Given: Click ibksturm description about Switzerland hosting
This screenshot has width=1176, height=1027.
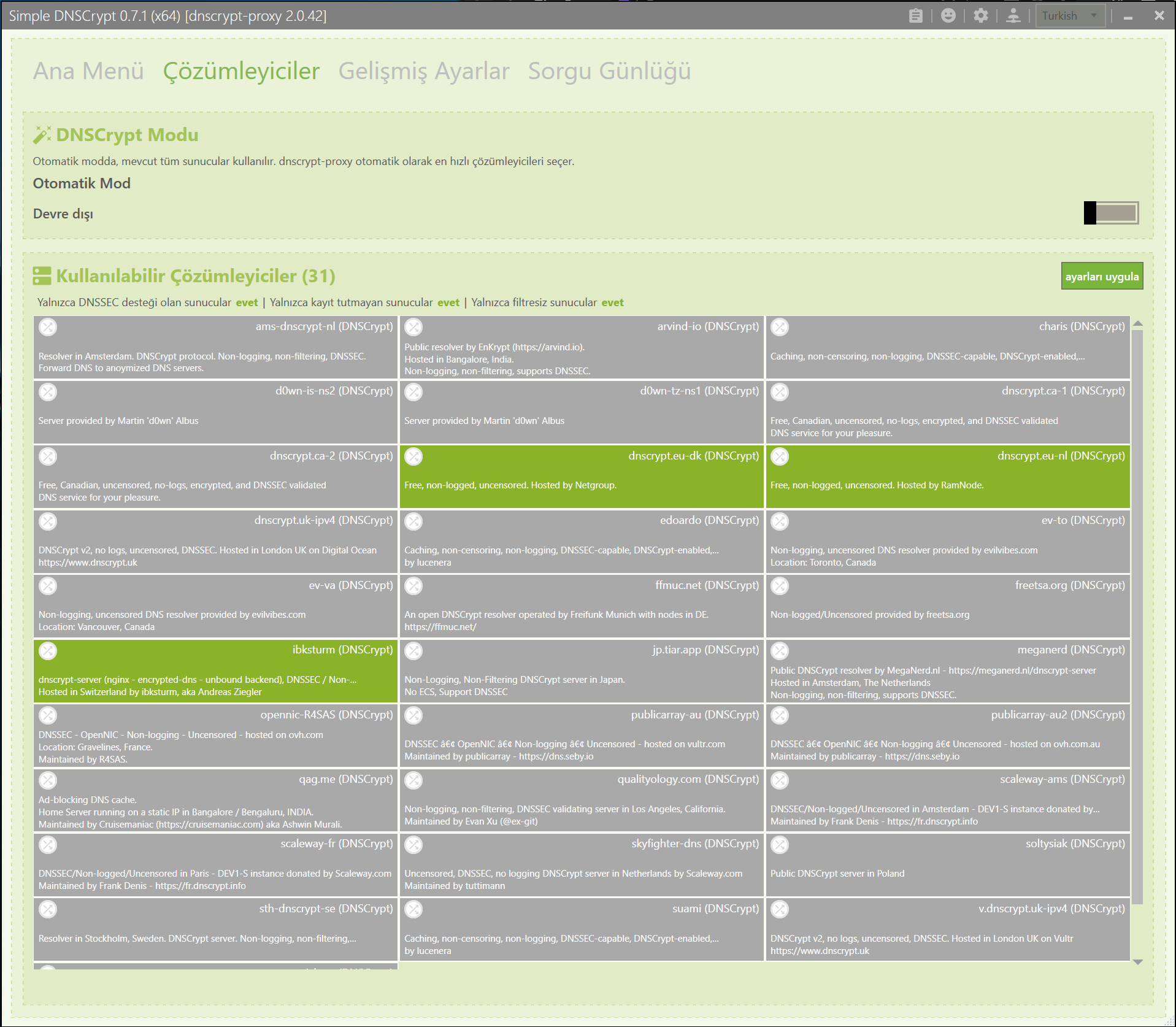Looking at the screenshot, I should click(150, 692).
